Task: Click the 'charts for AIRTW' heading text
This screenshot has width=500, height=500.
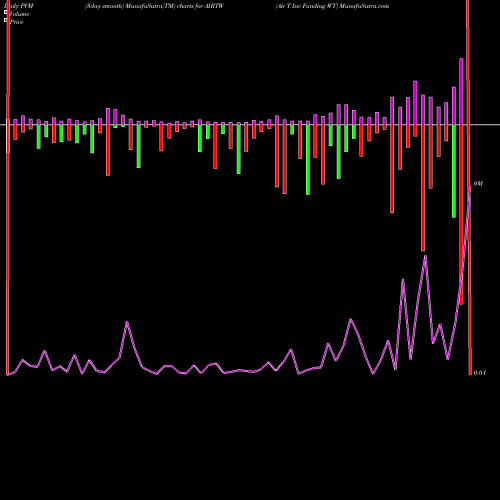Action: 200,6
